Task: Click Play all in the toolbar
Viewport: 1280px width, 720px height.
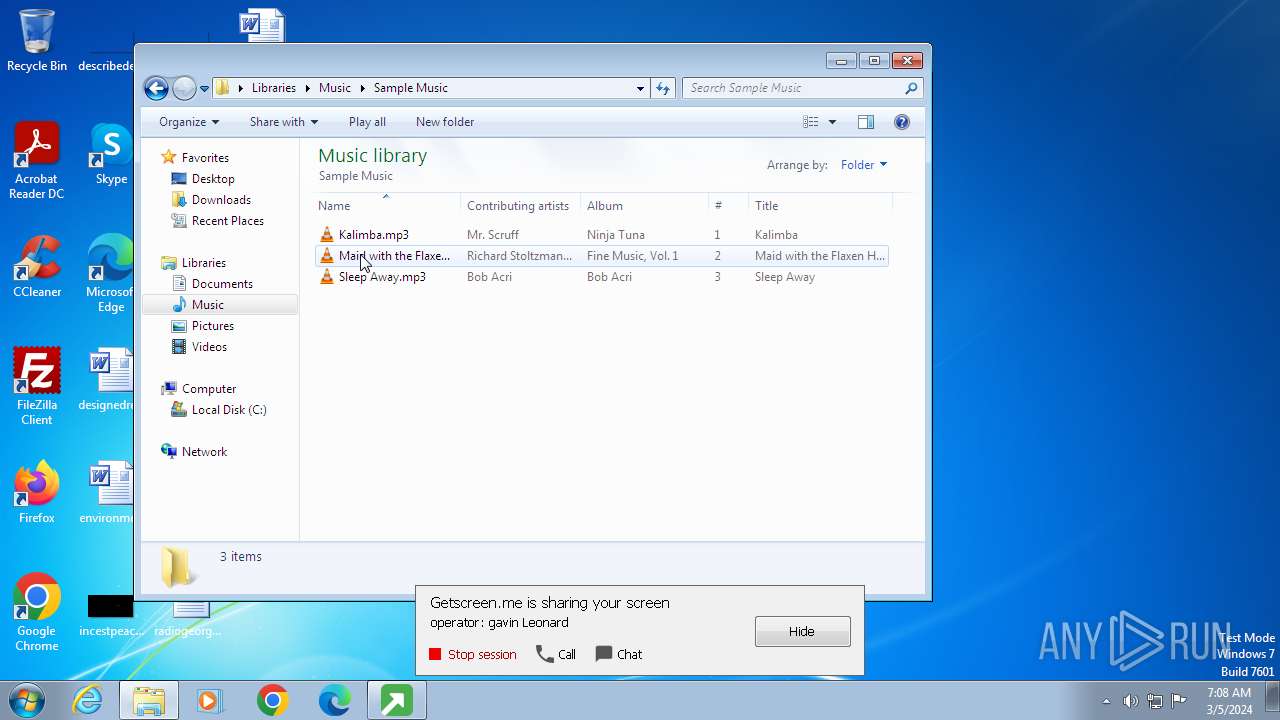Action: (367, 122)
